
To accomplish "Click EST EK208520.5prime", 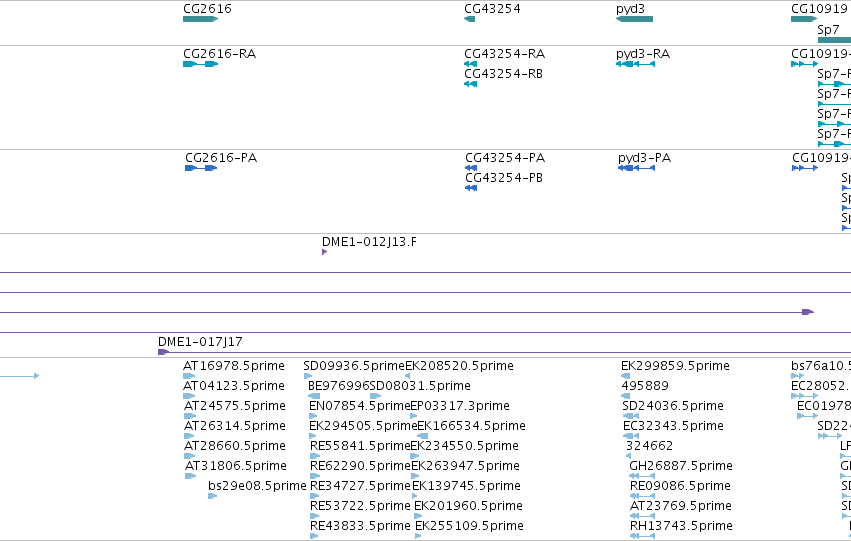I will [x=459, y=366].
